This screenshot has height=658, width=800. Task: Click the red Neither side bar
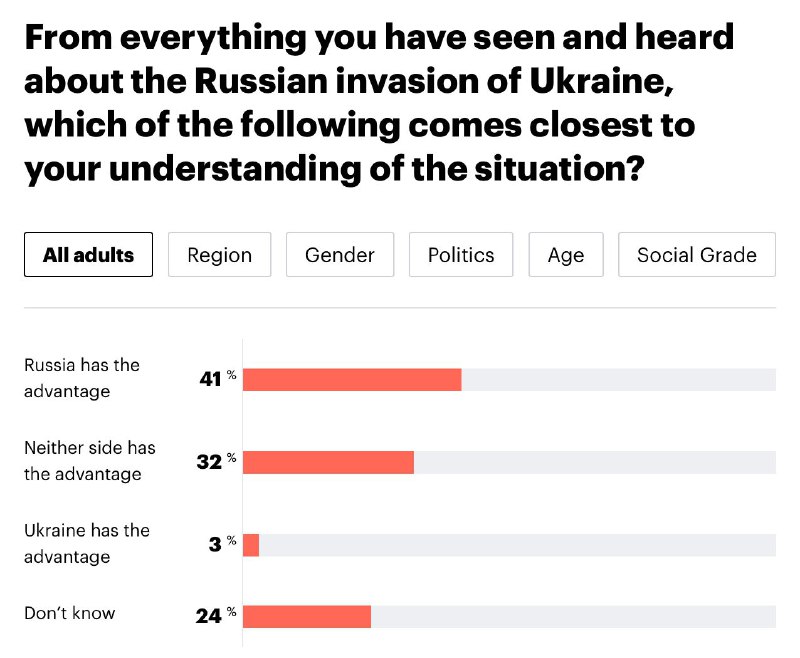click(328, 462)
